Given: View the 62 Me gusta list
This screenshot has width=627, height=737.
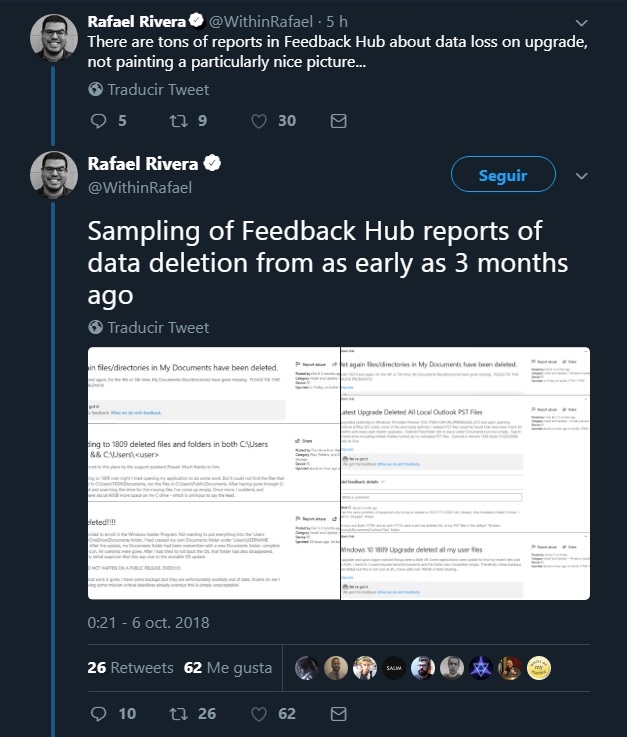Looking at the screenshot, I should pyautogui.click(x=227, y=667).
